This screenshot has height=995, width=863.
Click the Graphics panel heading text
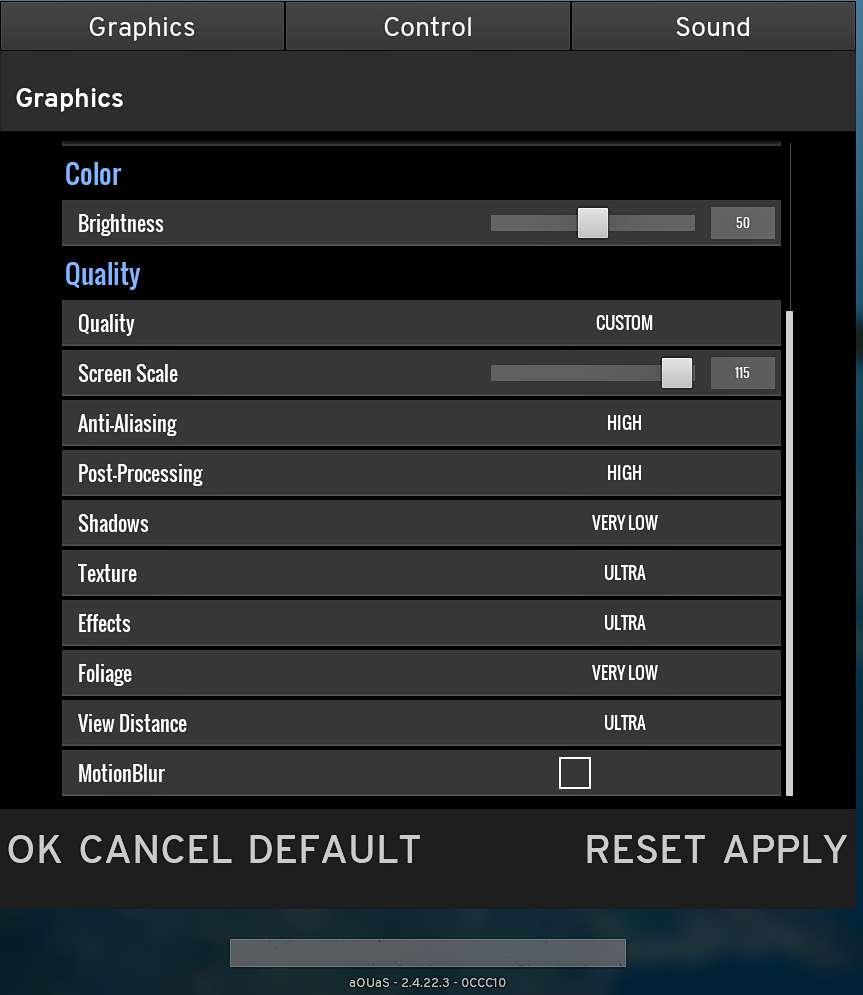(70, 98)
